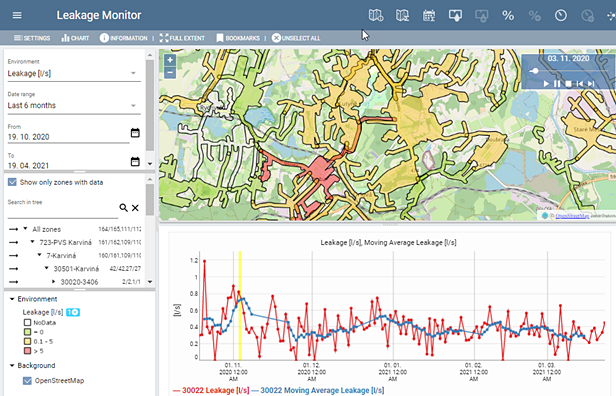Expand the 30020-3406 tree node
The image size is (616, 396).
tap(54, 282)
